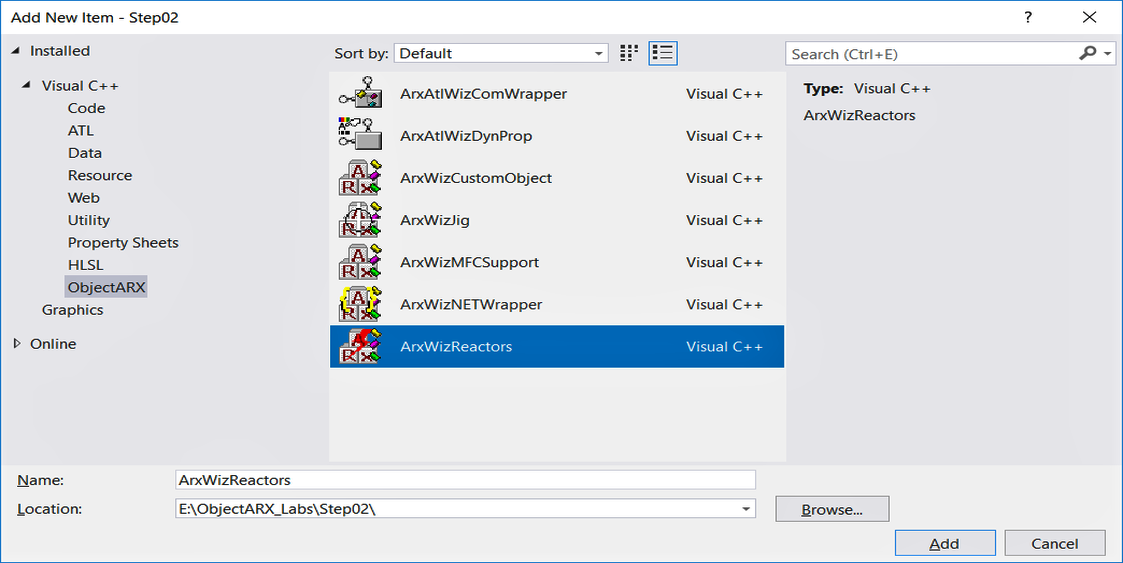
Task: Select Property Sheets category in tree
Action: [x=123, y=243]
